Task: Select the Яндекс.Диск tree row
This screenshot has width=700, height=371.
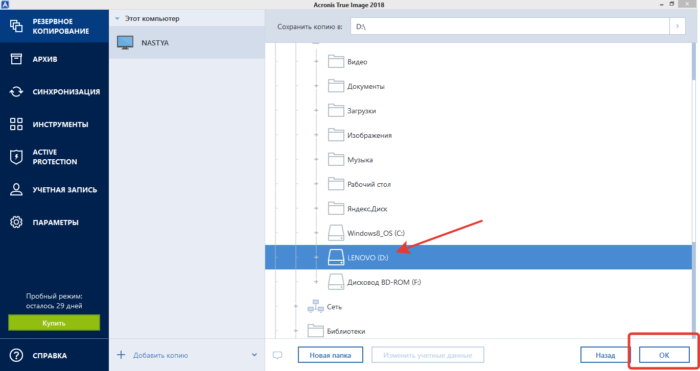Action: [479, 208]
